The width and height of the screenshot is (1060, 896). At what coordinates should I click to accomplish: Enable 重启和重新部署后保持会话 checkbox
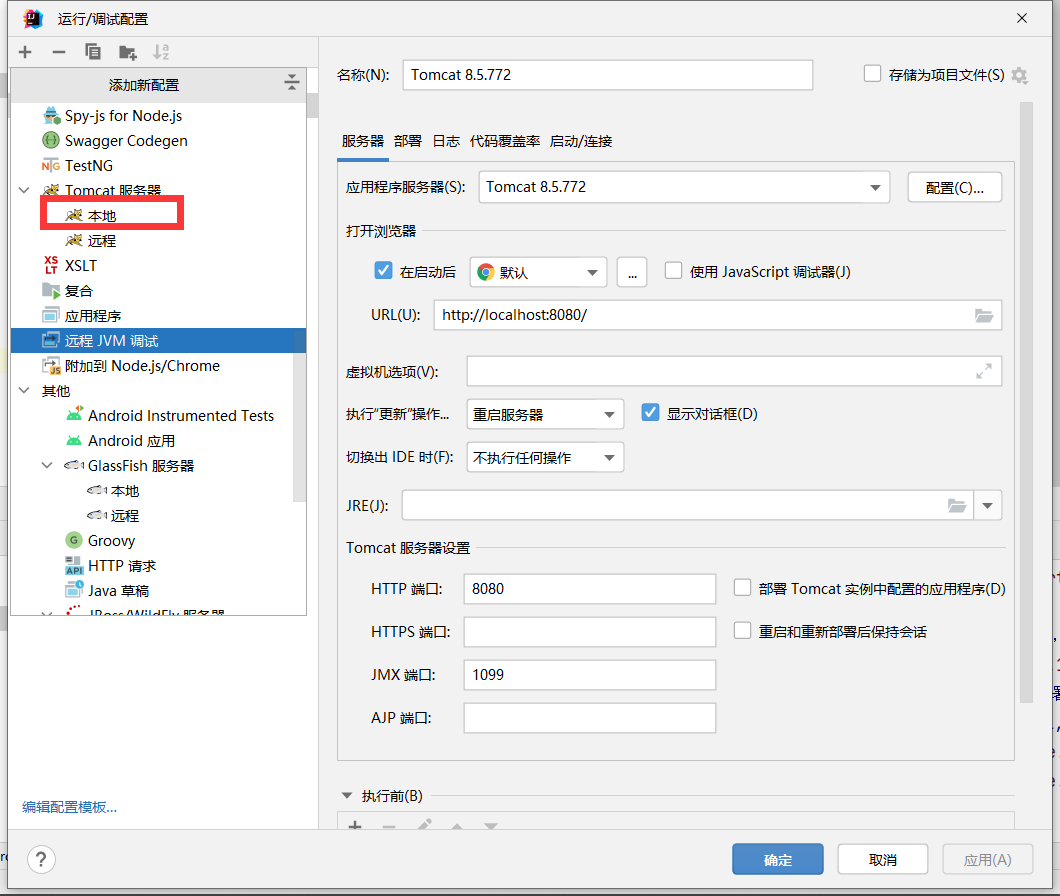742,631
